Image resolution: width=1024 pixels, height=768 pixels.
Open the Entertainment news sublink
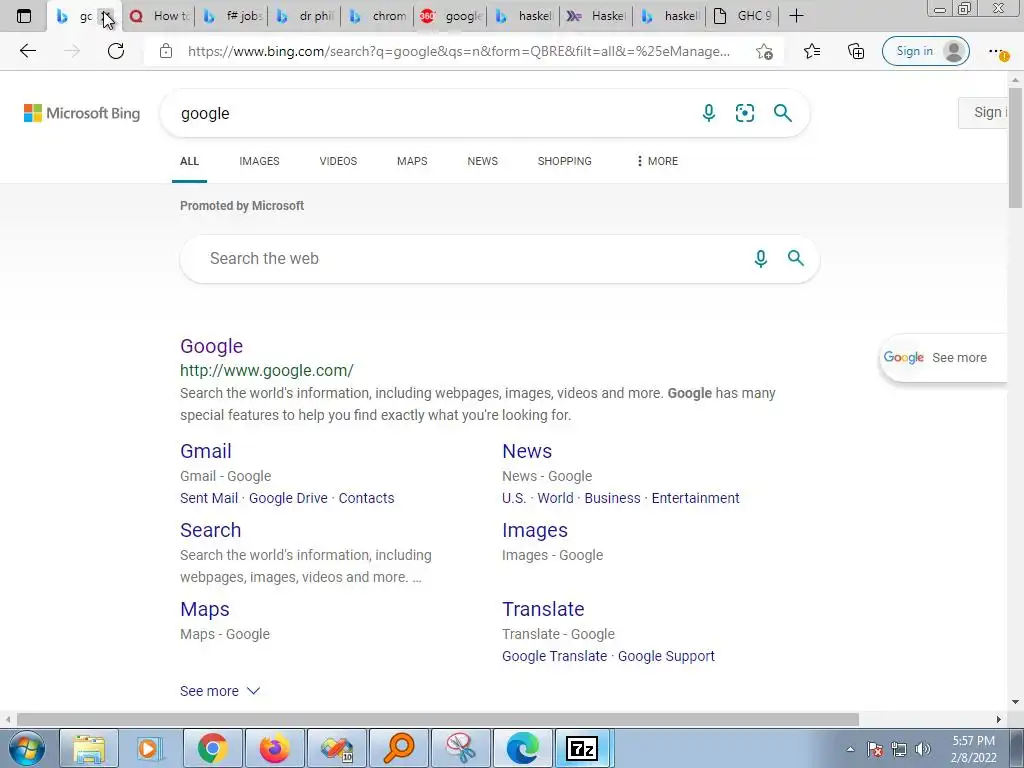click(x=696, y=498)
